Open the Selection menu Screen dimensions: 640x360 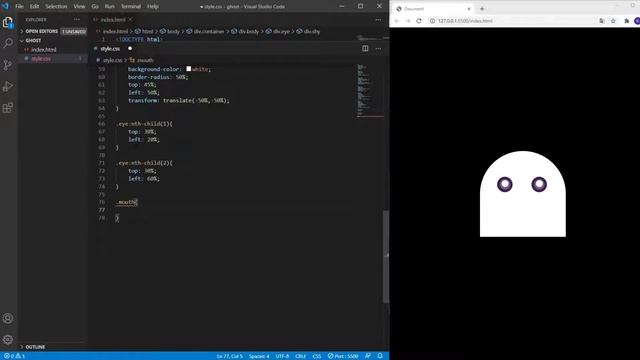coord(56,7)
